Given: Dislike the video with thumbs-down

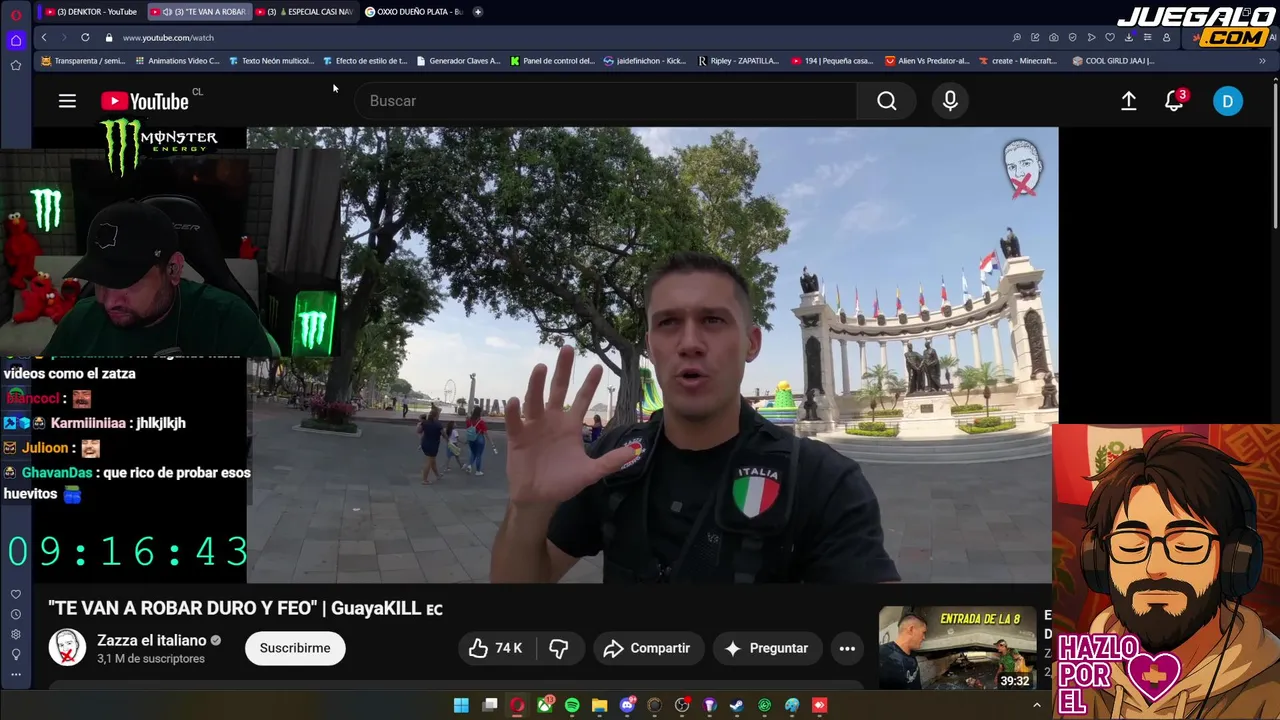Looking at the screenshot, I should [559, 648].
